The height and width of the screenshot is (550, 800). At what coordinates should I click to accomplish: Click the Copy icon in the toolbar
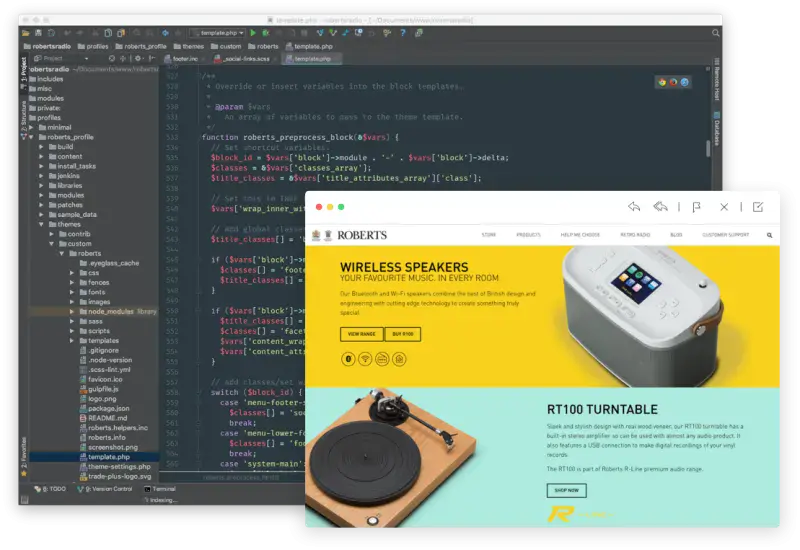click(108, 33)
